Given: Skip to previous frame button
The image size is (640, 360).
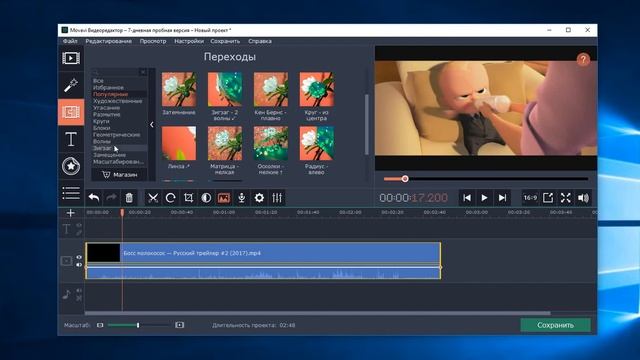Looking at the screenshot, I should click(x=467, y=198).
